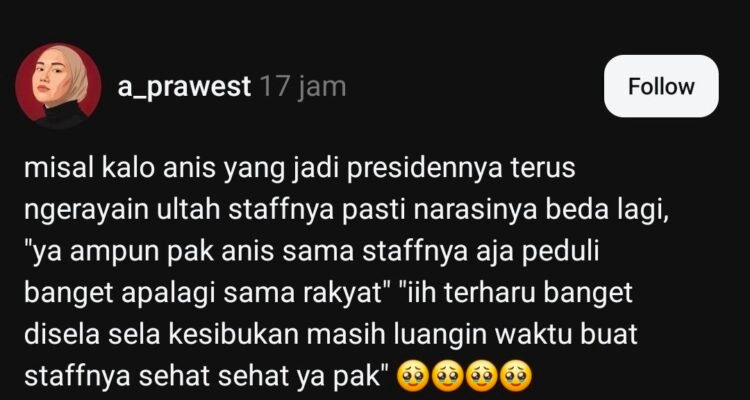Open the a_prawest username link
The width and height of the screenshot is (750, 400).
184,87
